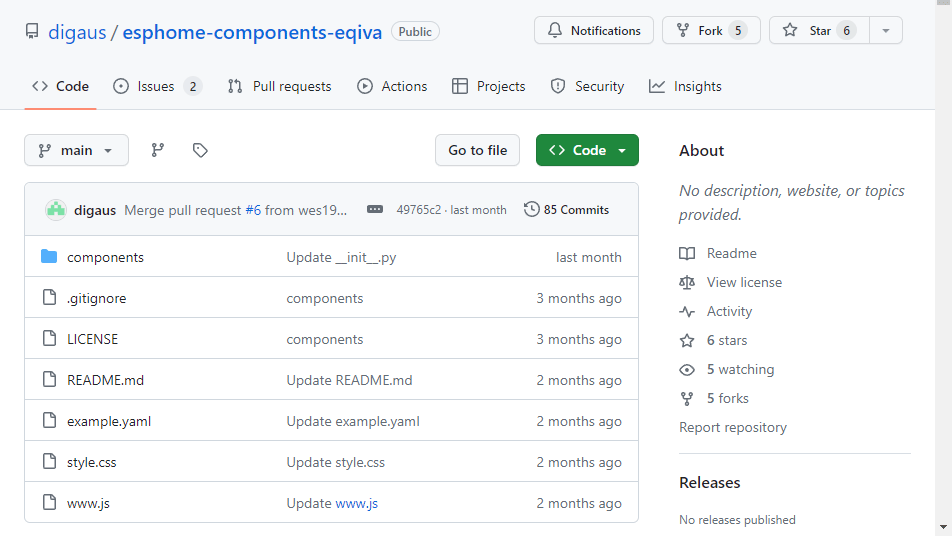Viewport: 952px width, 536px height.
Task: Open the Update example.yaml commit message
Action: click(x=353, y=421)
